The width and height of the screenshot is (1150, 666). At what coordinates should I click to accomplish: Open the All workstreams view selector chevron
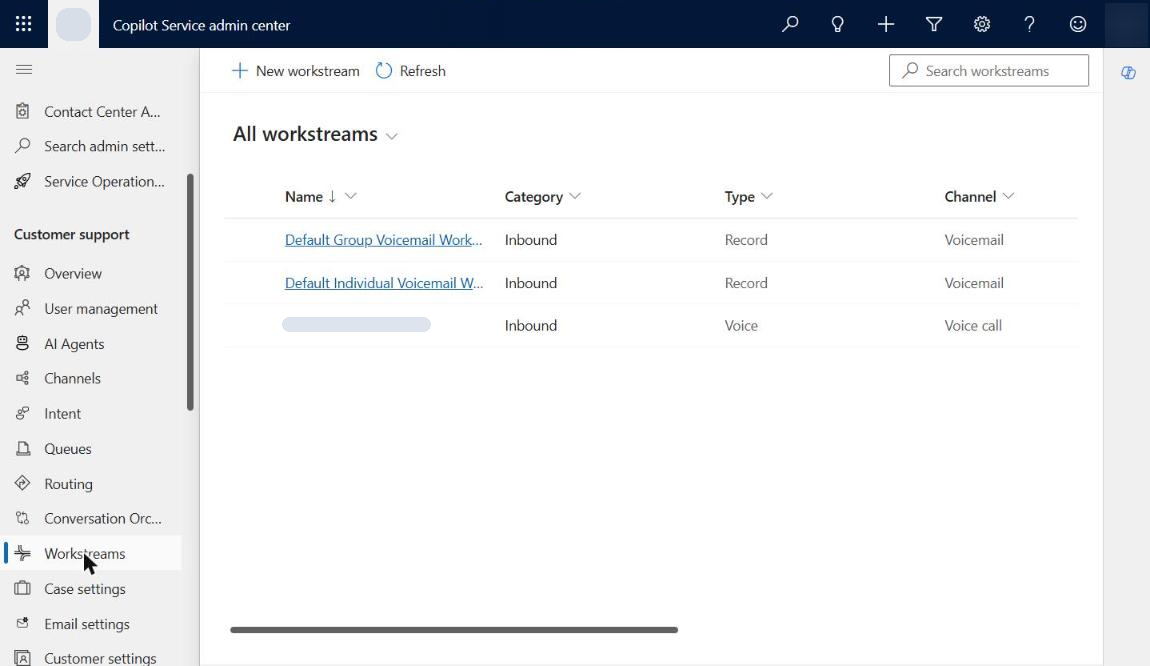(392, 136)
